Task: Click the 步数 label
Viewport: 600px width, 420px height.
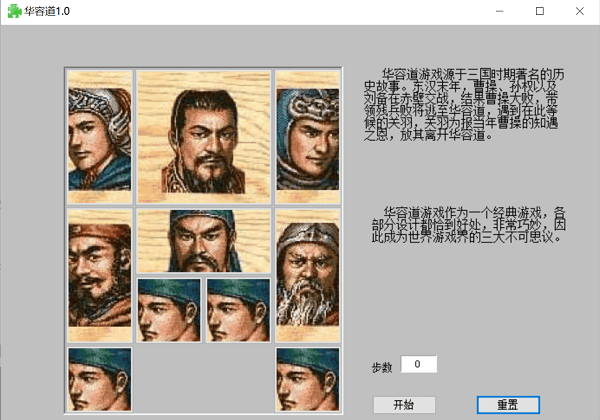Action: pyautogui.click(x=382, y=368)
